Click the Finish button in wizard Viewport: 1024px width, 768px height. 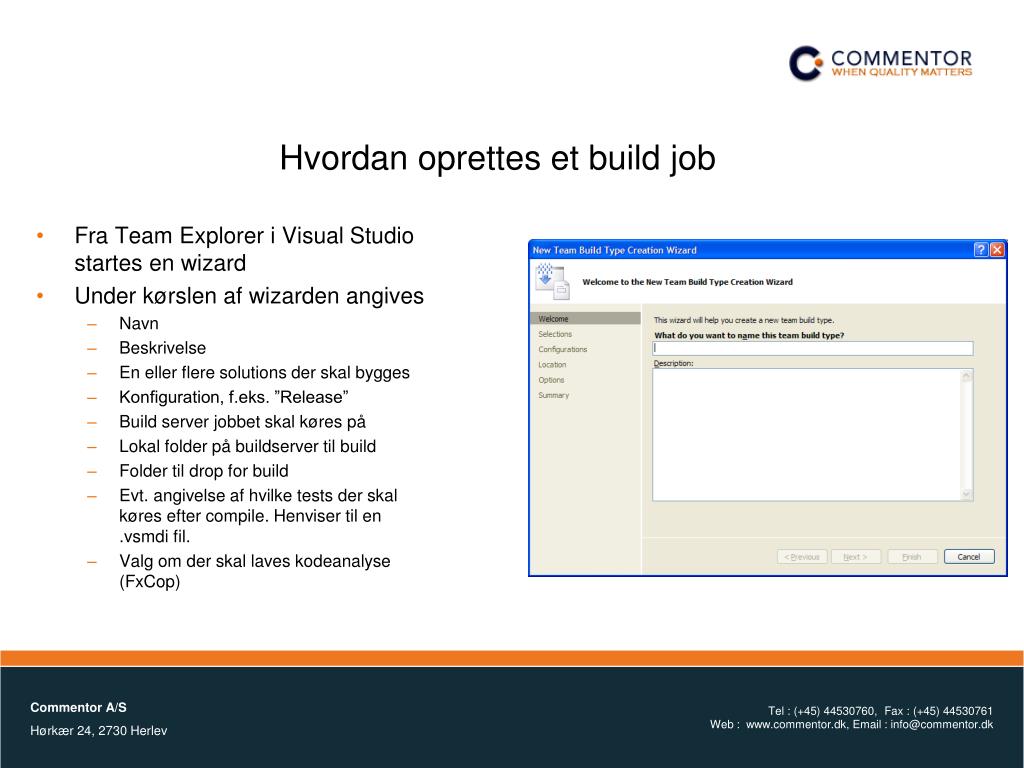pyautogui.click(x=912, y=557)
